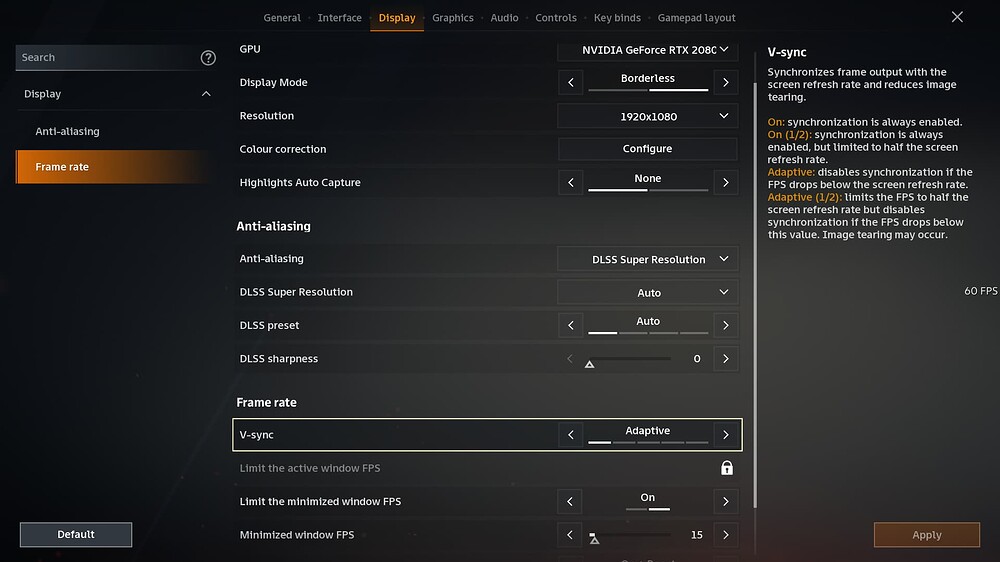Collapse the Display sidebar section

pos(206,94)
